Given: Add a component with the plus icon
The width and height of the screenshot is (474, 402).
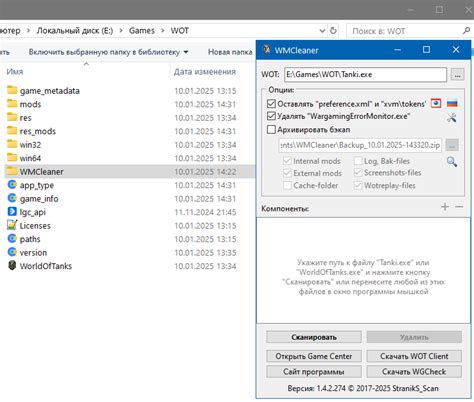Looking at the screenshot, I should (445, 207).
